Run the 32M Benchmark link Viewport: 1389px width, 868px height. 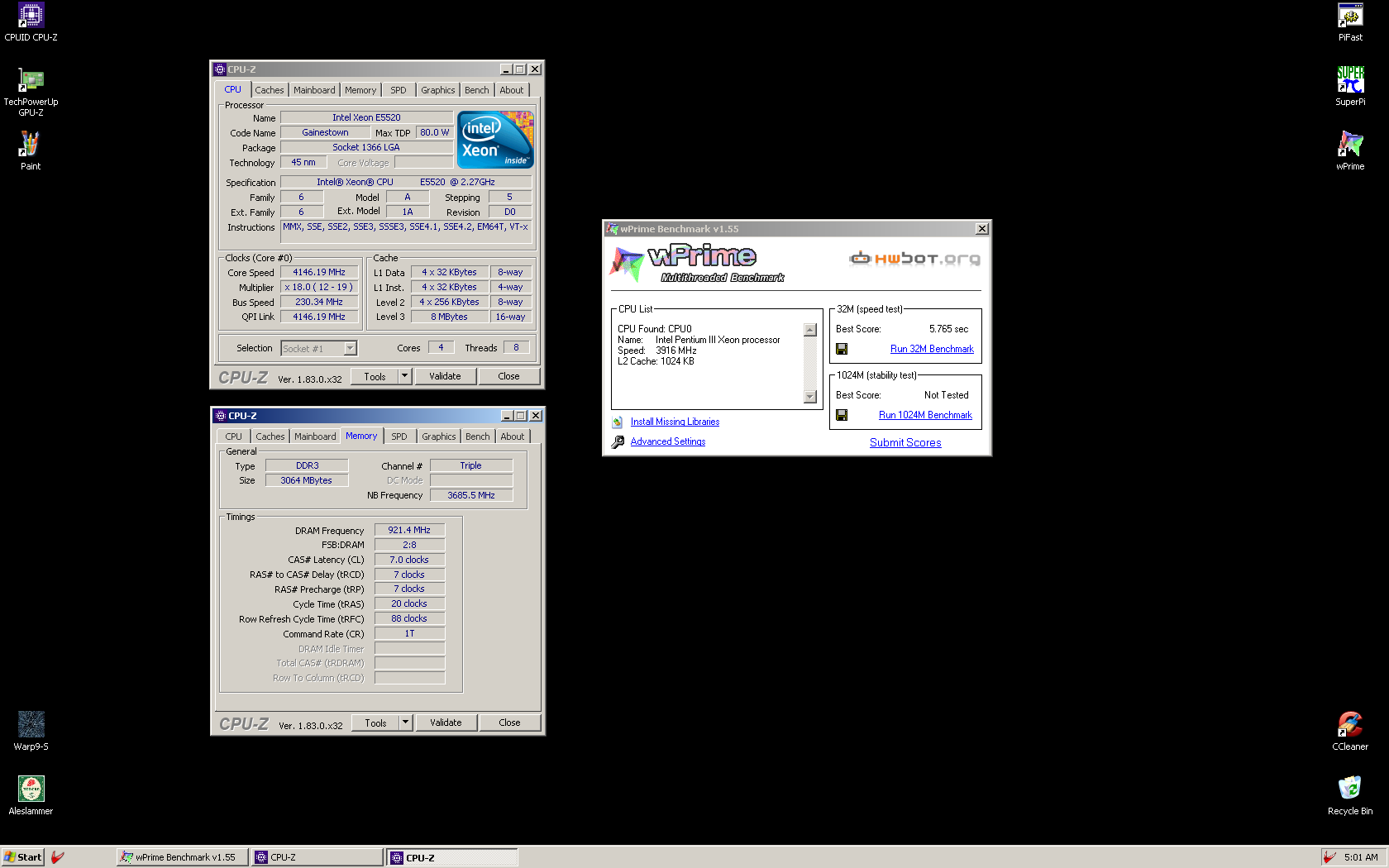(x=932, y=349)
